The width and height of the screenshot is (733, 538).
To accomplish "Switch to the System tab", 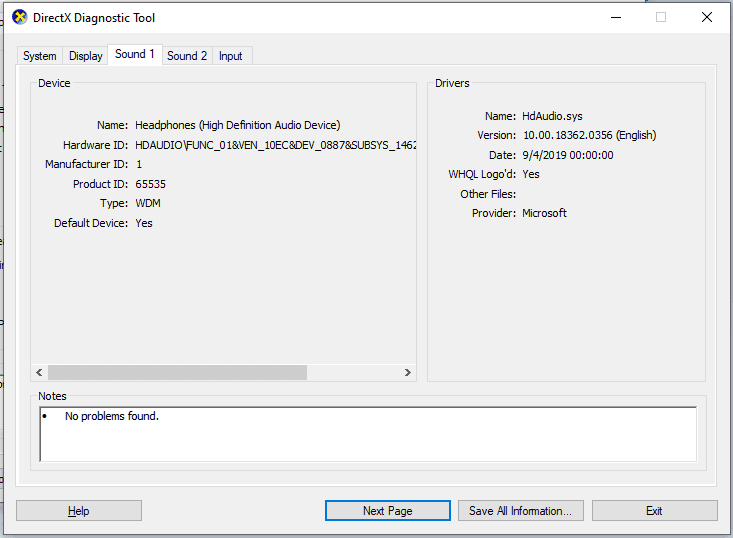I will (40, 56).
